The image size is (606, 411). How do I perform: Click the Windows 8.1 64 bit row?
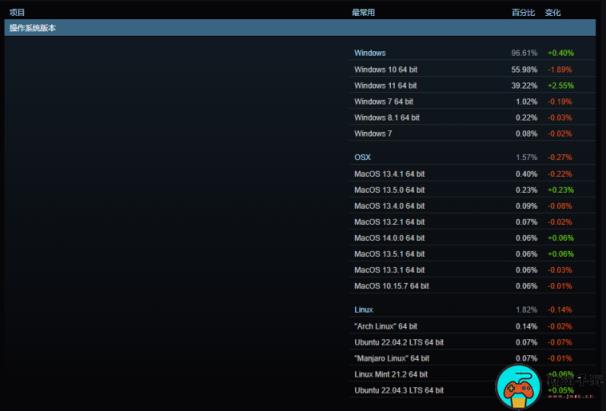point(472,118)
